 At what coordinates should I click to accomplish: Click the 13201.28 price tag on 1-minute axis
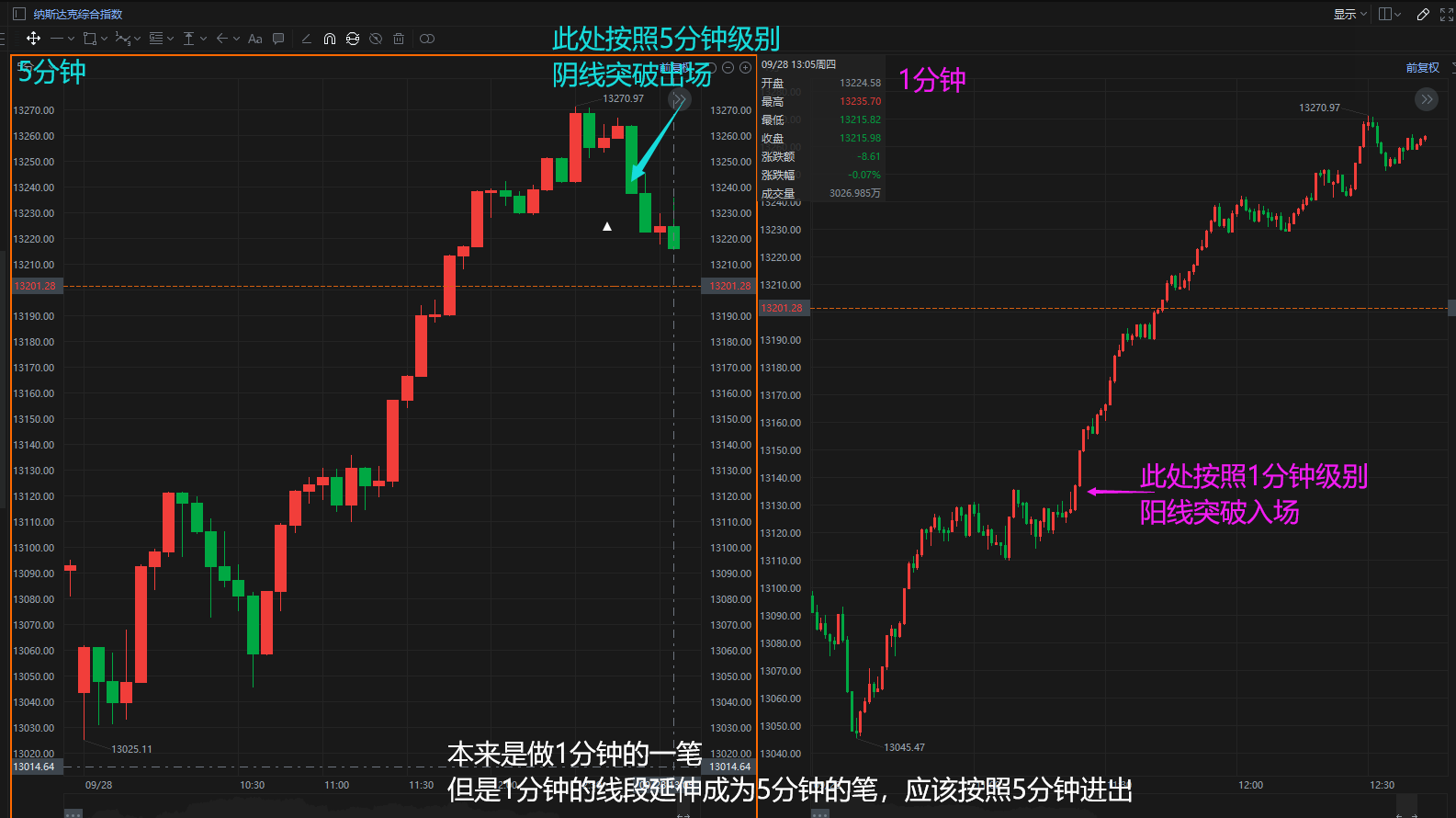(x=783, y=308)
